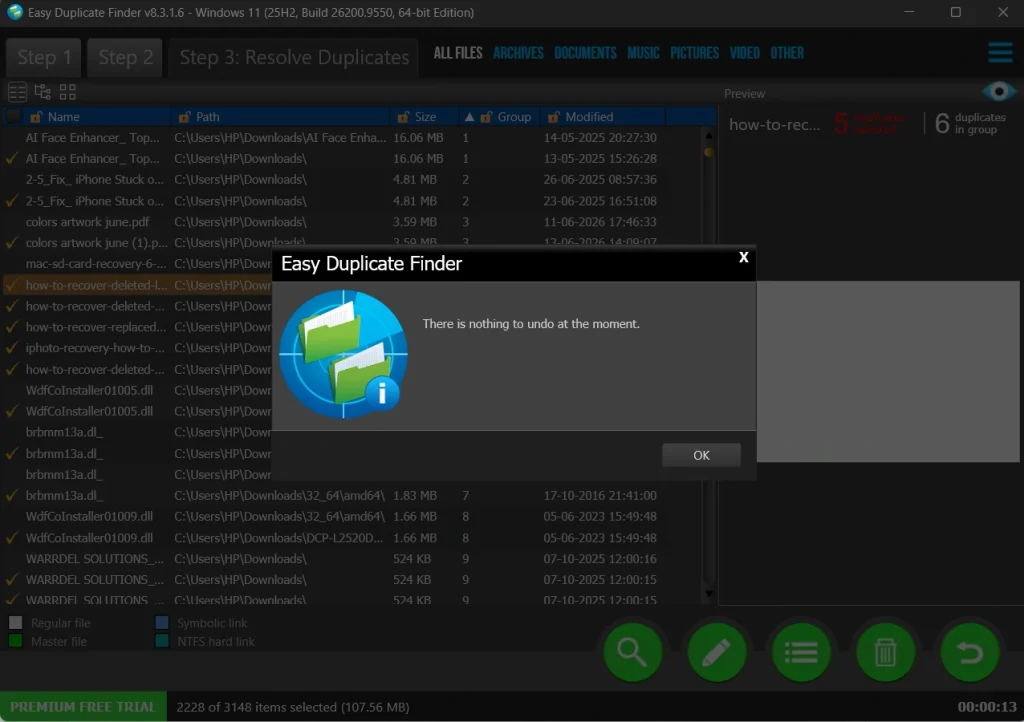This screenshot has width=1024, height=722.
Task: Click the green trash delete button
Action: (885, 652)
